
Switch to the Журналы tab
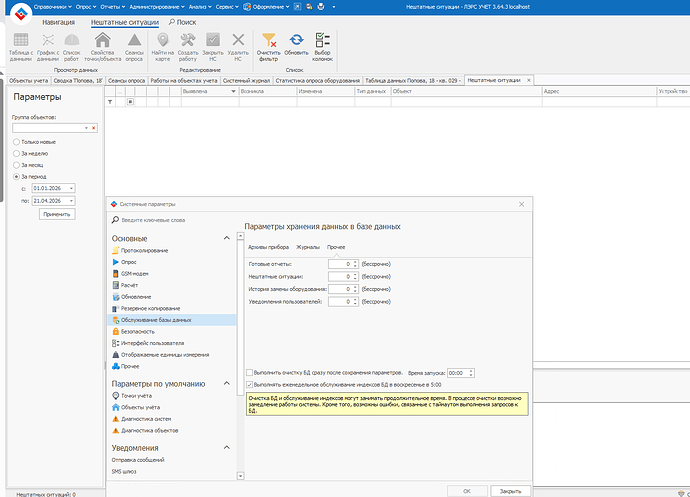point(308,245)
